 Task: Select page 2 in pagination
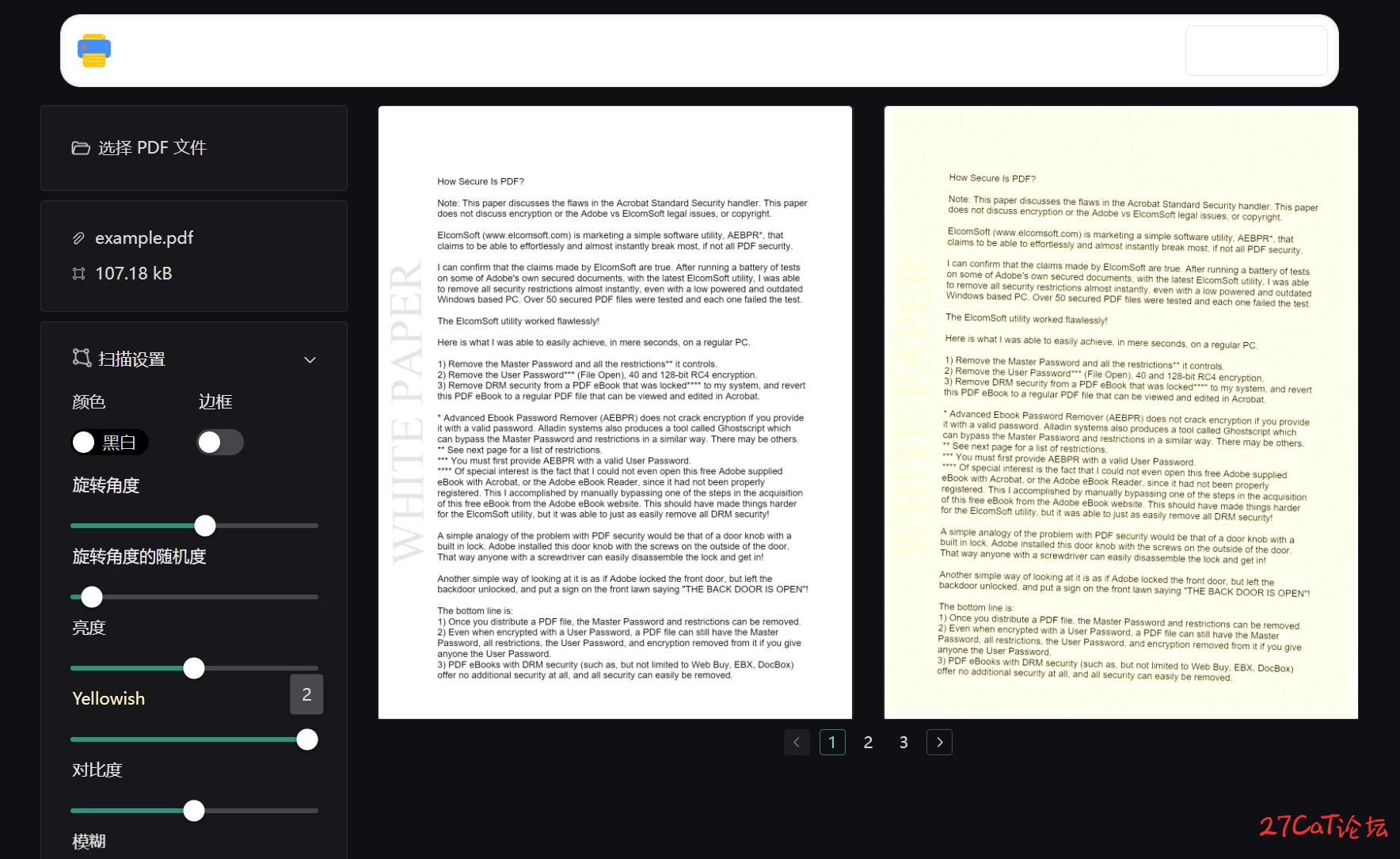tap(868, 743)
